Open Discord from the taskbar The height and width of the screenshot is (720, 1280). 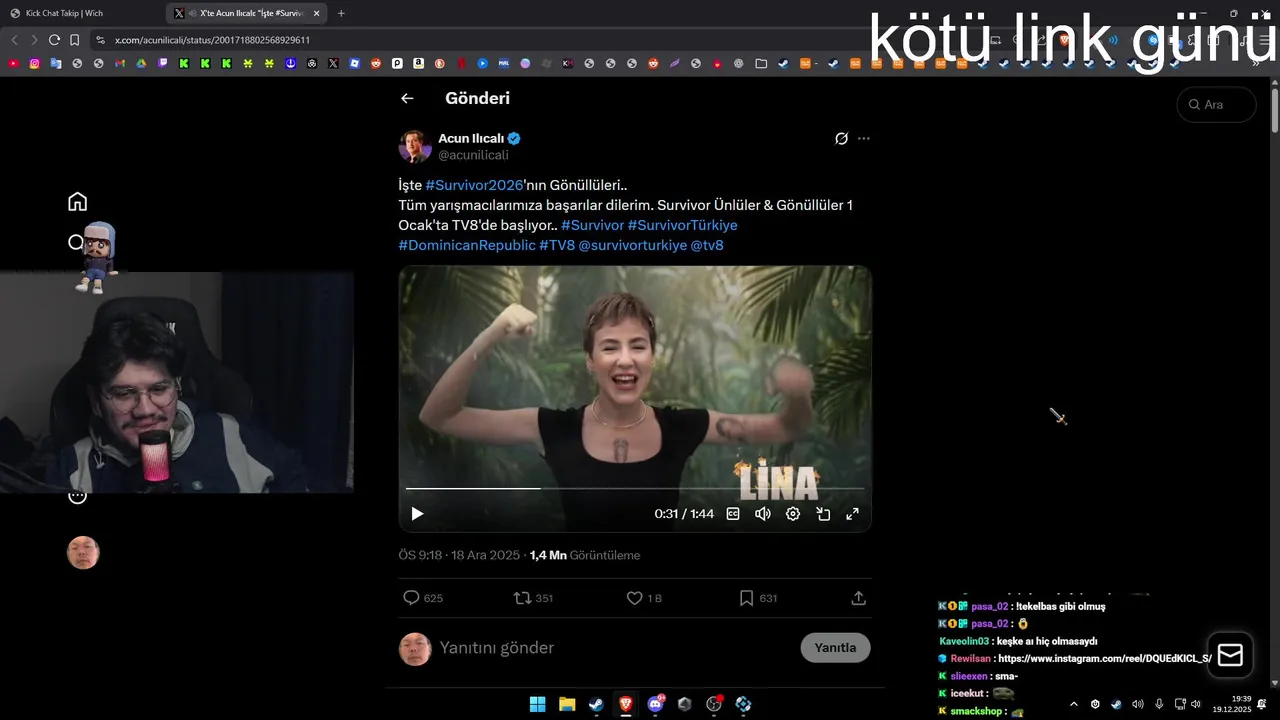pos(655,704)
